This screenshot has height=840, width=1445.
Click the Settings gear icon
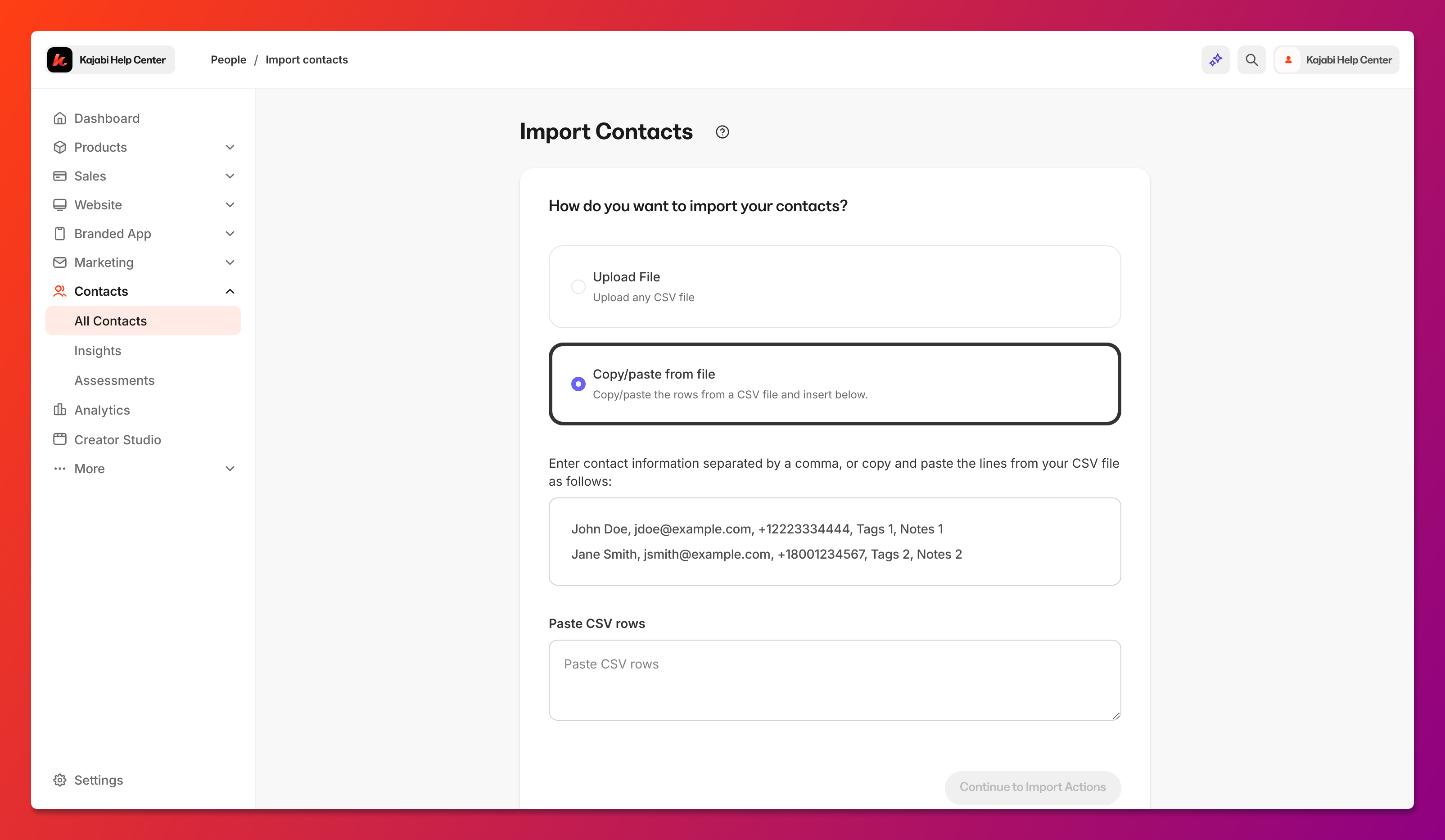click(59, 780)
